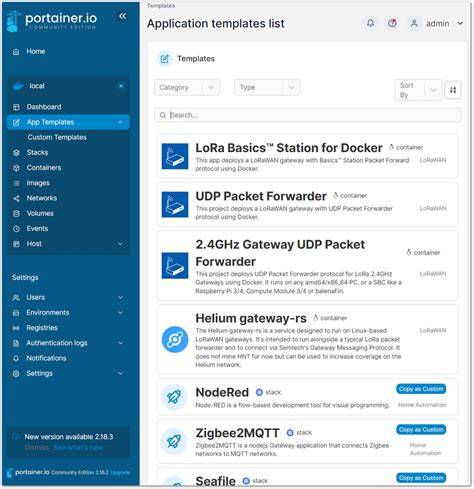Open Containers in the sidebar
Screen dimensions: 474x489
[44, 168]
